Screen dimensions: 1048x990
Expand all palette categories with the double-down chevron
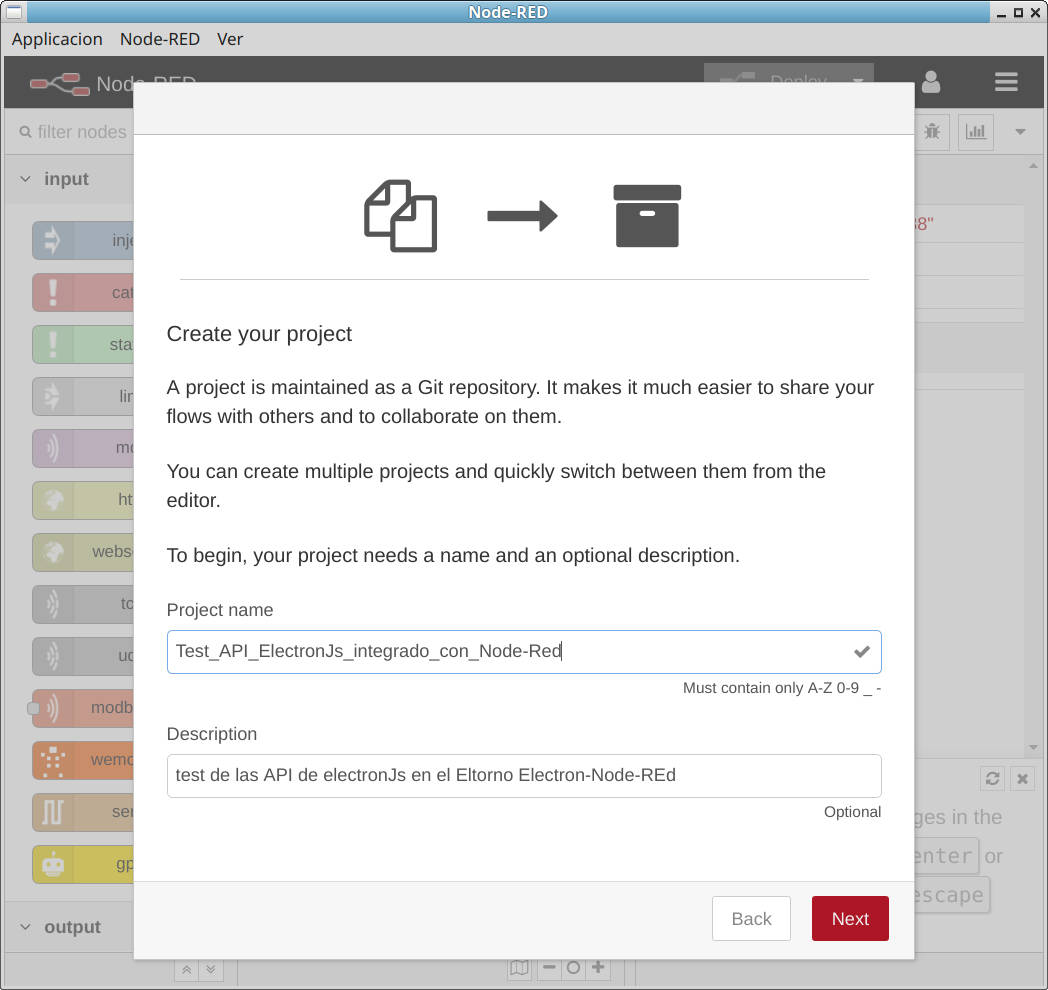tap(210, 969)
